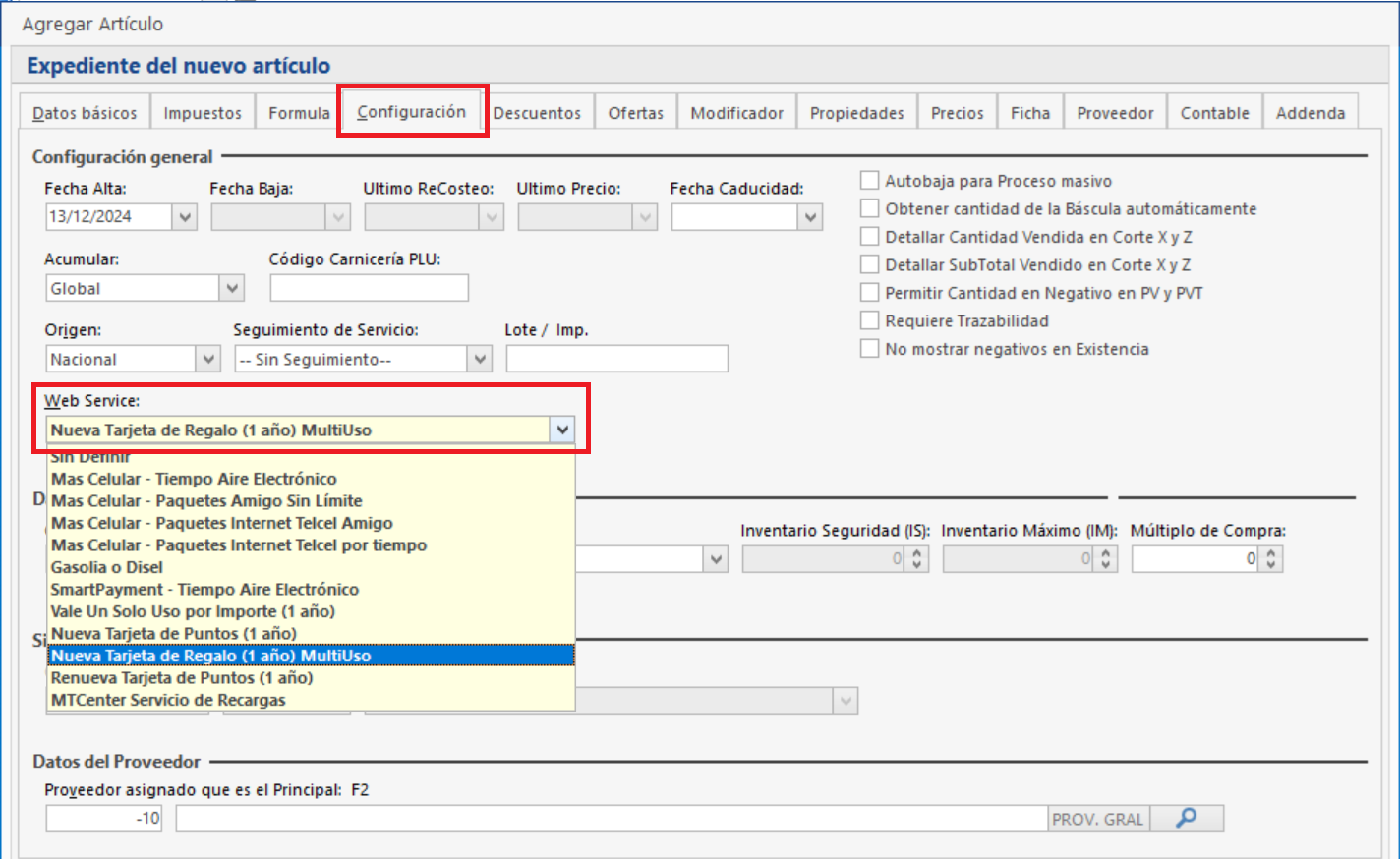Image resolution: width=1400 pixels, height=859 pixels.
Task: Open the Fecha Caducidad date dropdown
Action: (x=810, y=217)
